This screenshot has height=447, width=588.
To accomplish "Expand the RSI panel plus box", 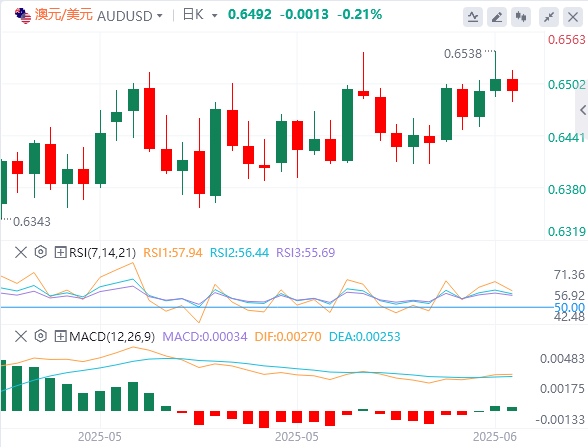I will pos(60,252).
